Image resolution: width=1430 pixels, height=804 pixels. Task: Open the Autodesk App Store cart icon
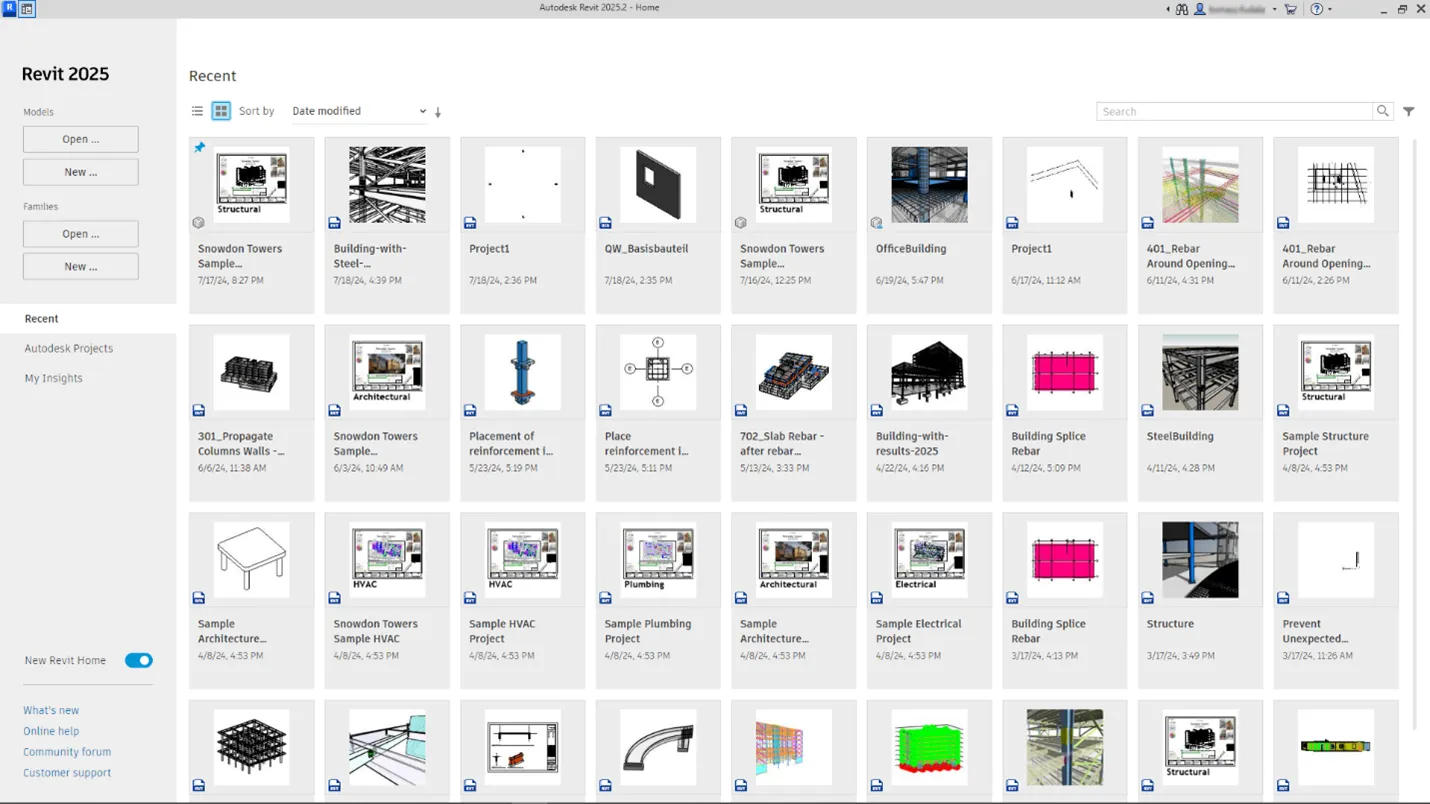click(1291, 9)
